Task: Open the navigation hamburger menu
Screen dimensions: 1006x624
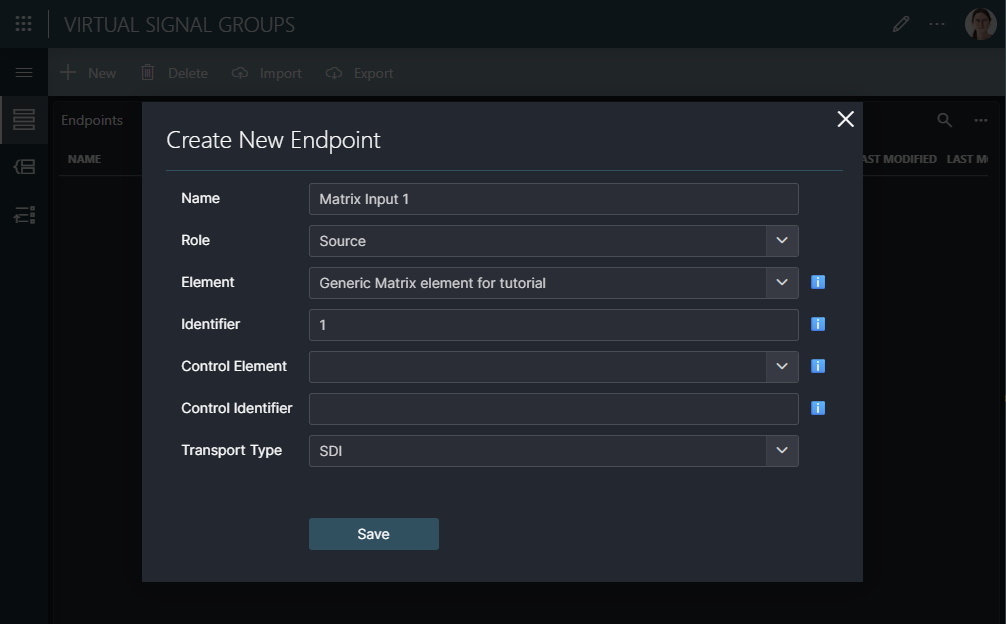Action: [x=23, y=72]
